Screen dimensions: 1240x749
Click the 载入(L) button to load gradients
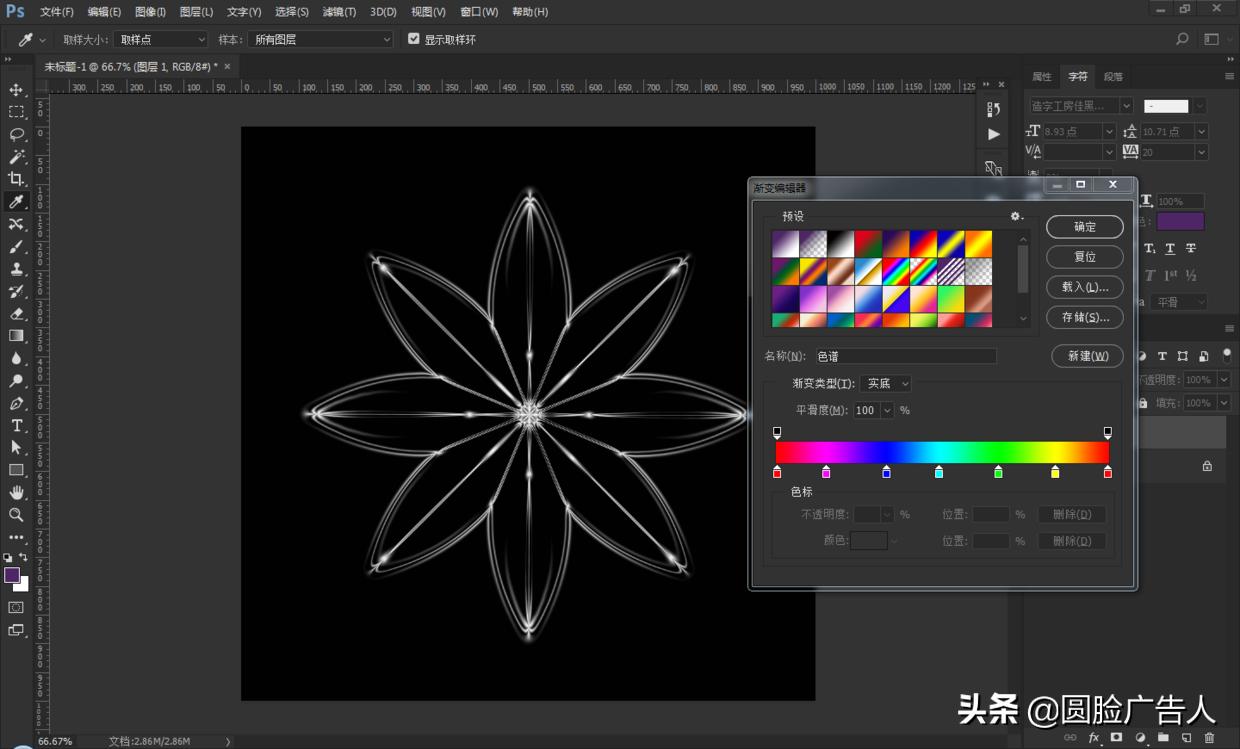(1084, 287)
